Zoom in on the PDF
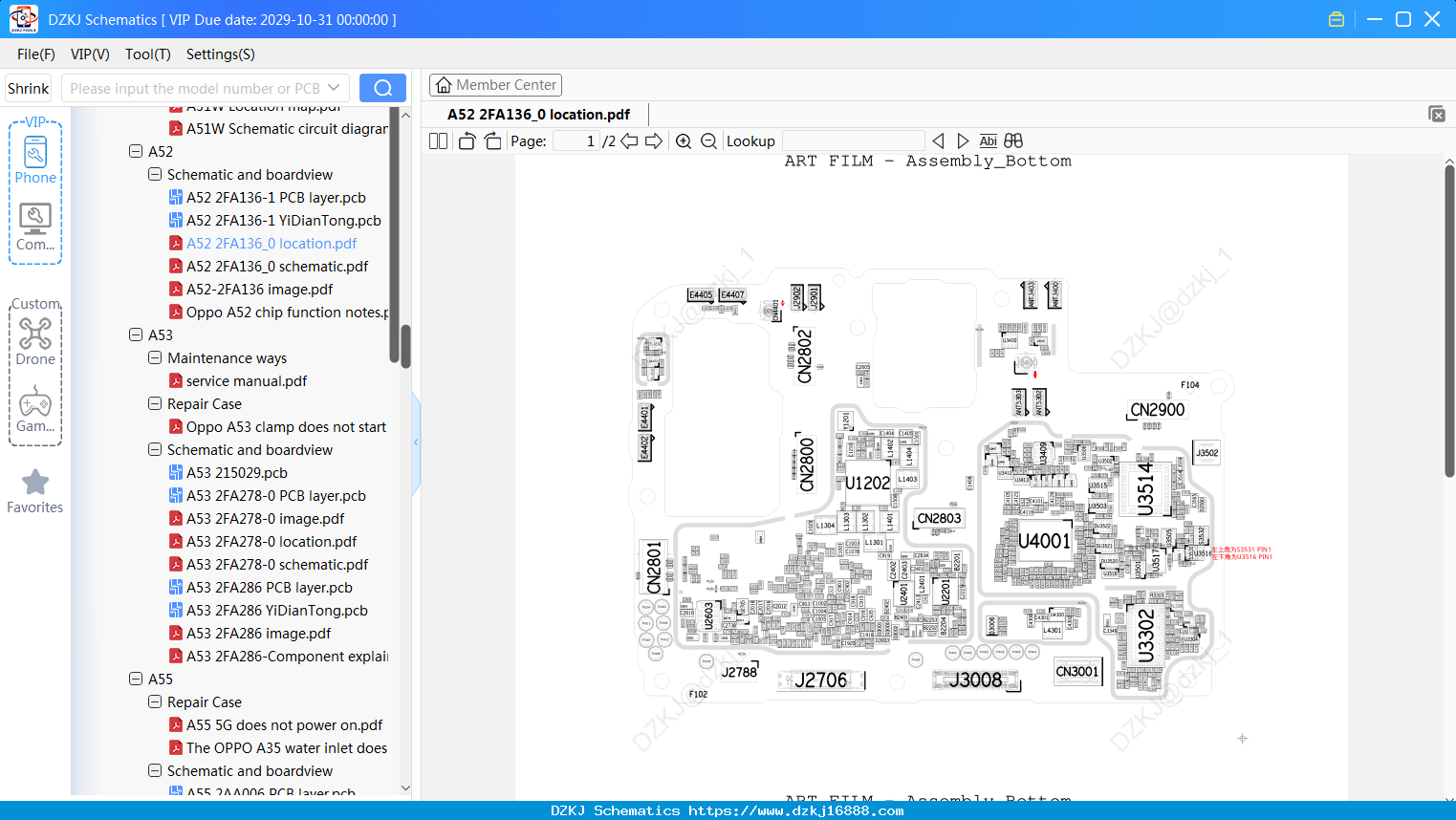This screenshot has width=1456, height=820. [x=684, y=141]
